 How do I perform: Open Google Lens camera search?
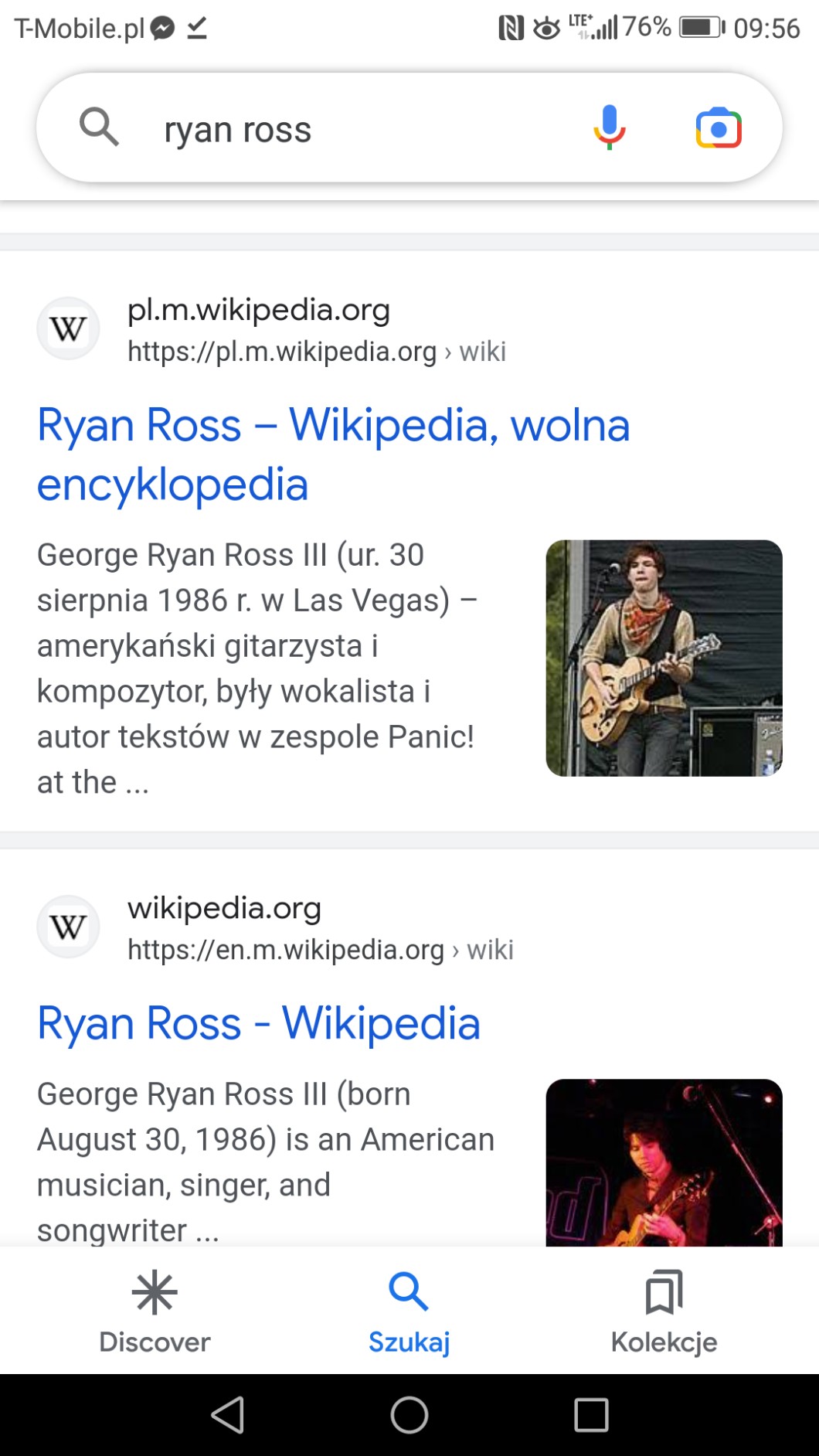pos(719,128)
